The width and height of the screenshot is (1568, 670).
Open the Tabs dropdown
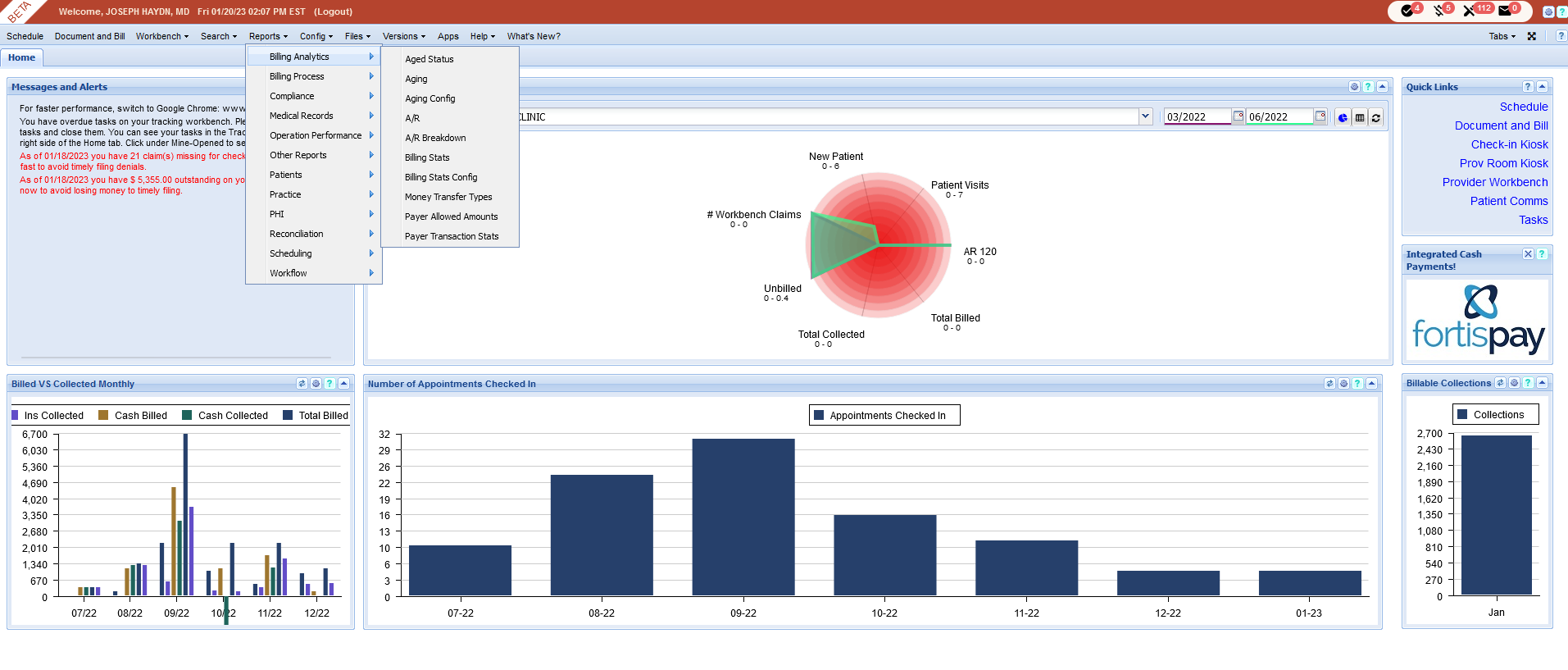pos(1502,36)
